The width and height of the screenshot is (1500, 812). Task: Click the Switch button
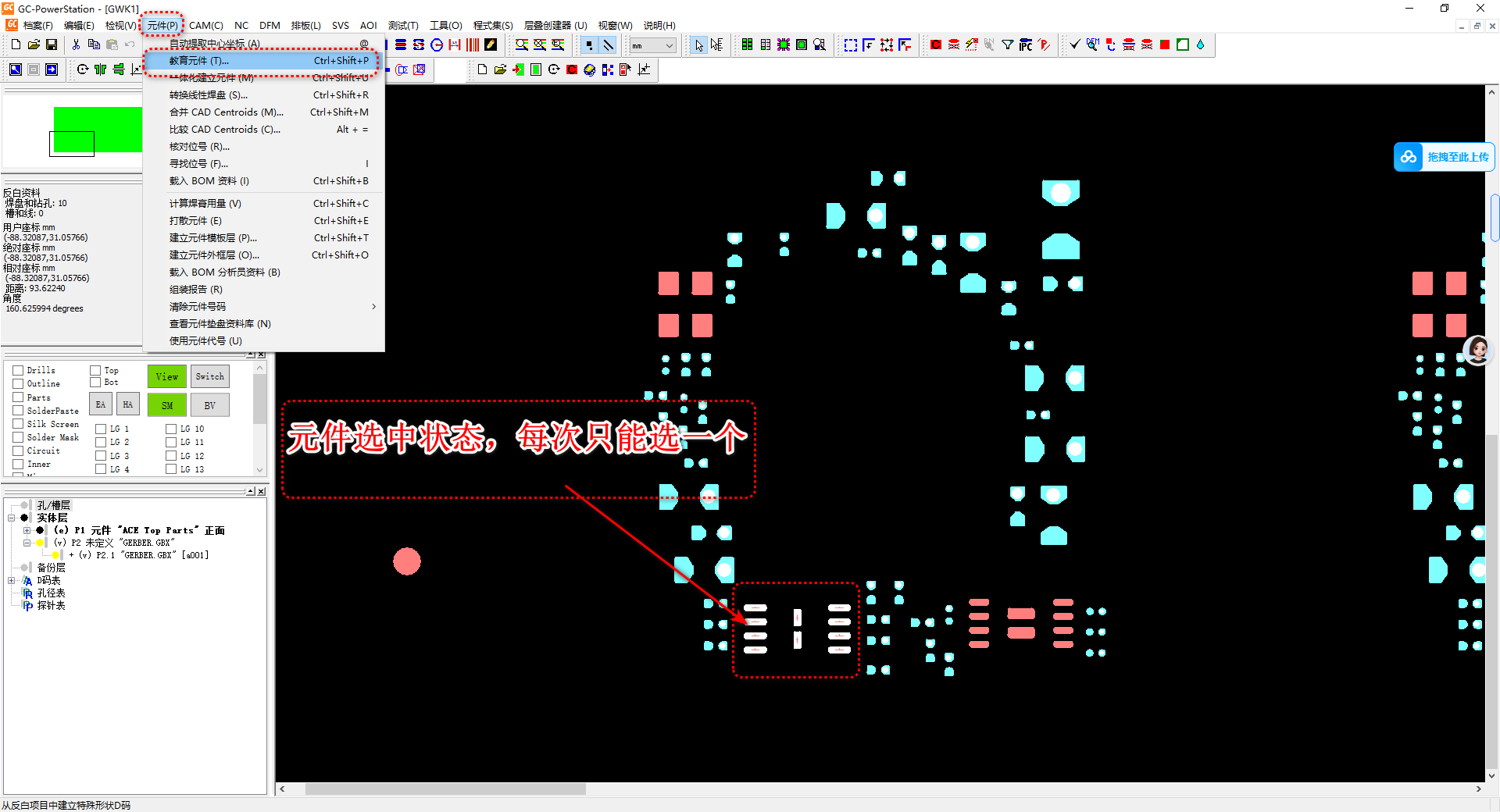(x=210, y=376)
